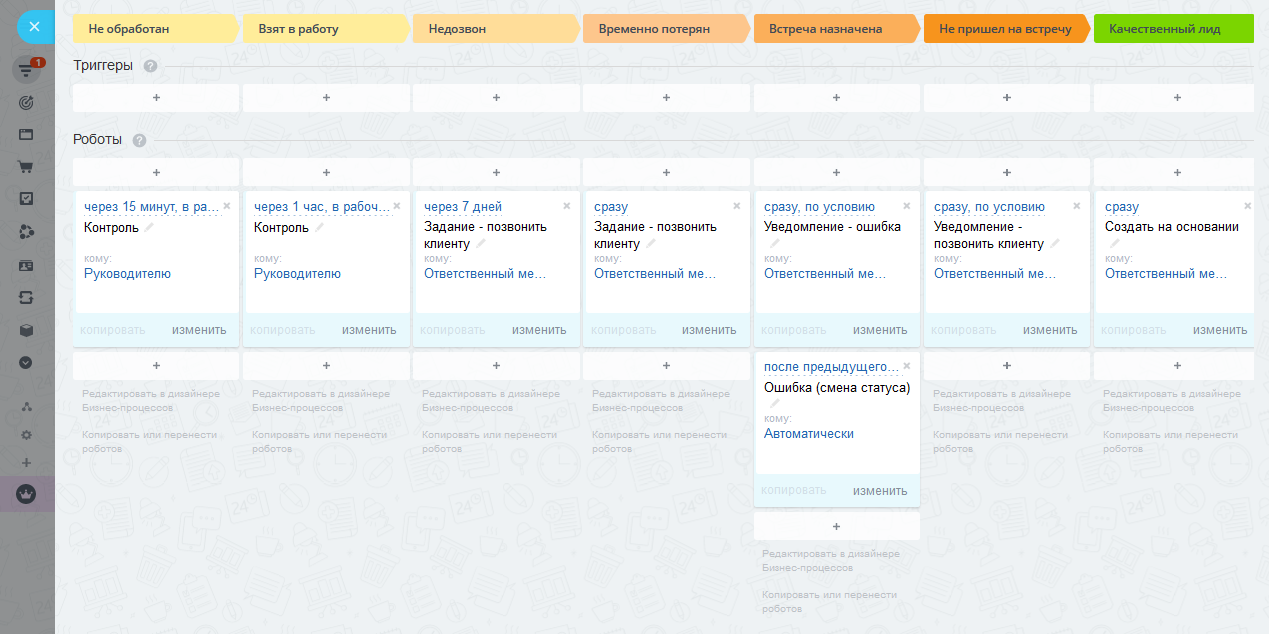Open the shopping cart icon in the sidebar
Viewport: 1269px width, 634px height.
coord(27,168)
